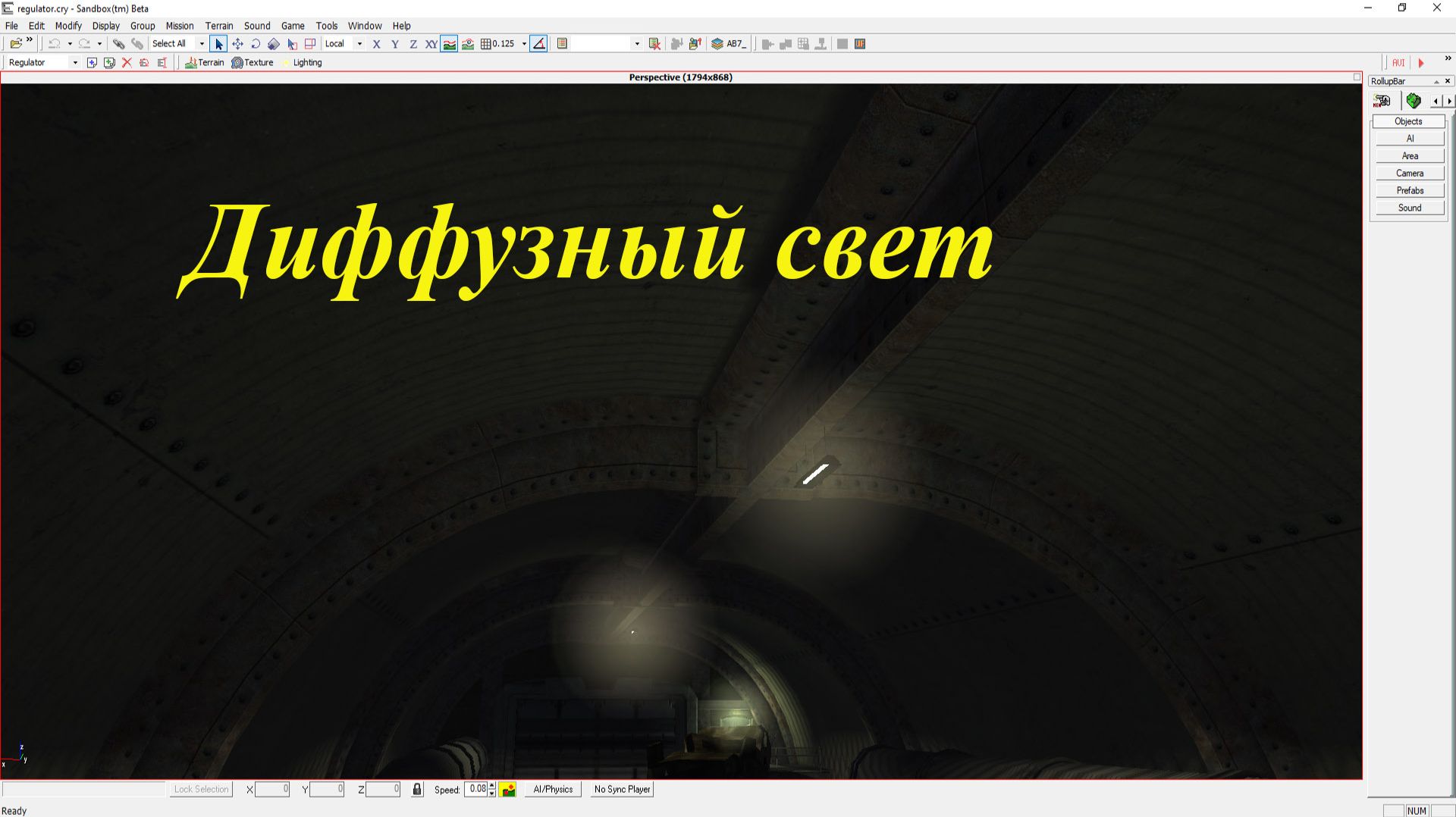The image size is (1456, 817).
Task: Open the Mission menu
Action: pos(180,25)
